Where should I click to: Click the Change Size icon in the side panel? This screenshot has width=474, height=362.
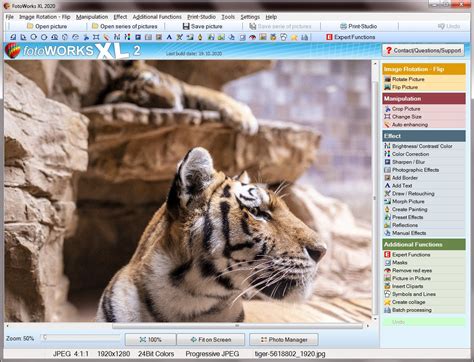click(x=387, y=117)
